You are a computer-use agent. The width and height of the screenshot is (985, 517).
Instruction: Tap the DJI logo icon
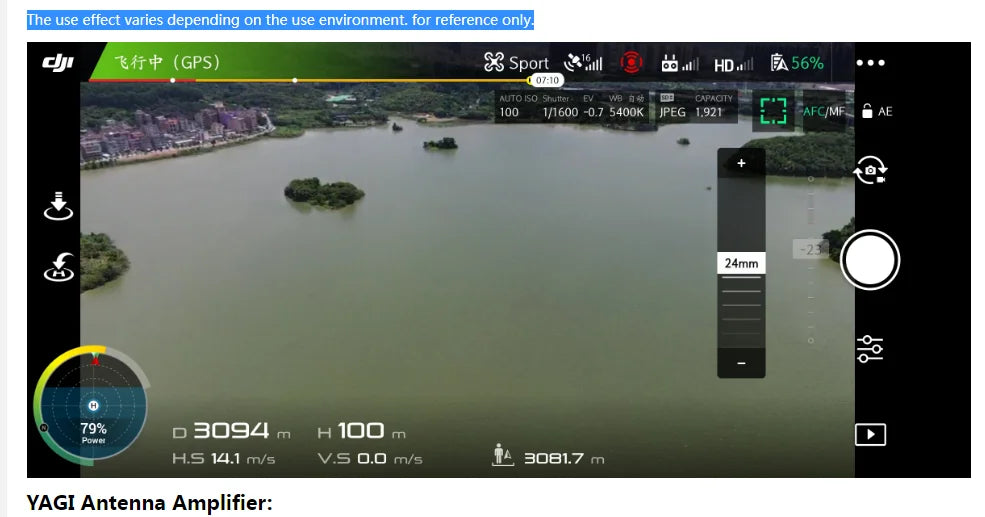coord(57,63)
